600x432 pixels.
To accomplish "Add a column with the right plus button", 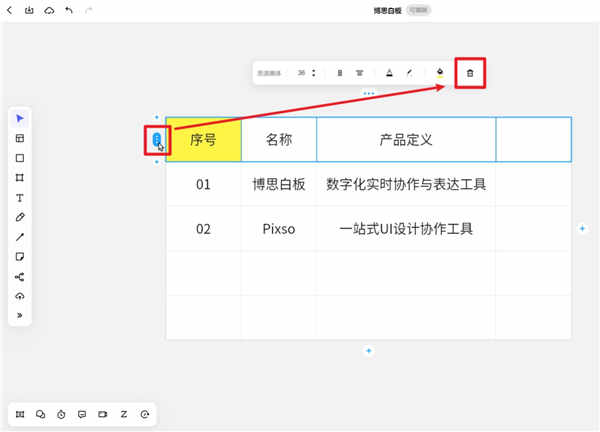I will 582,228.
